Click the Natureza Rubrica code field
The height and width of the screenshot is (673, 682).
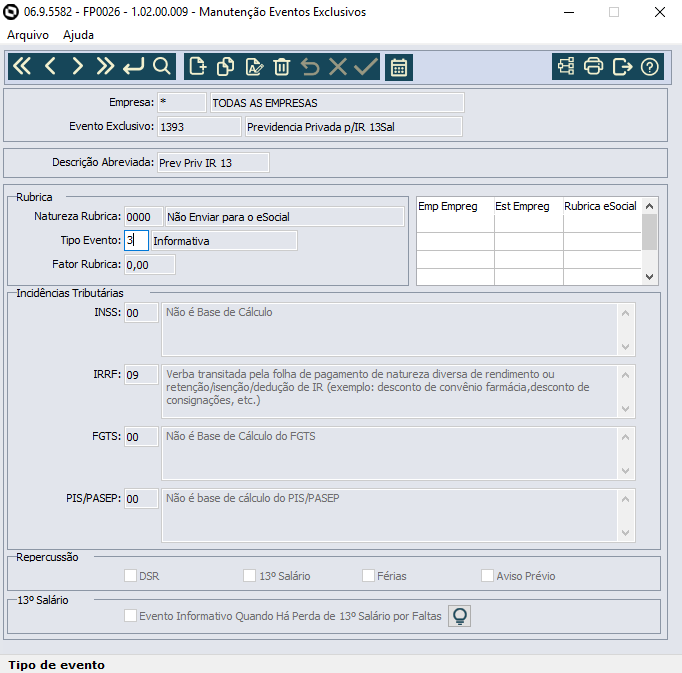pos(144,217)
